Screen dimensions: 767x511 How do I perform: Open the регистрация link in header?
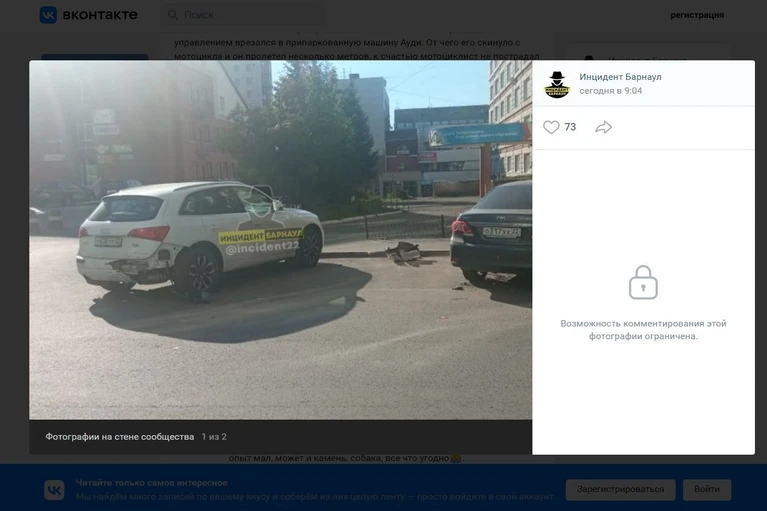pos(697,15)
